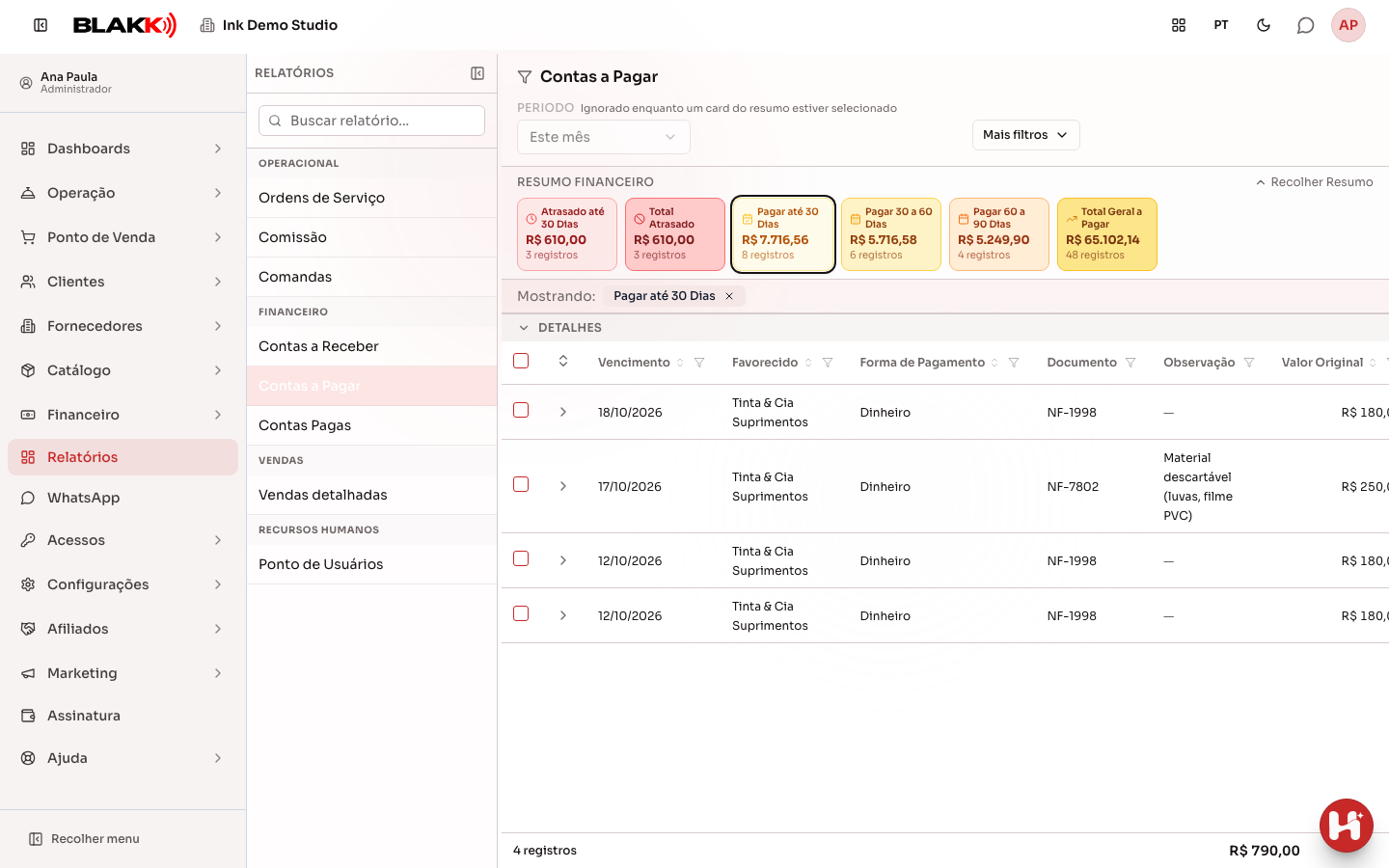This screenshot has height=868, width=1389.
Task: Filter the Documento column
Action: pos(1130,363)
